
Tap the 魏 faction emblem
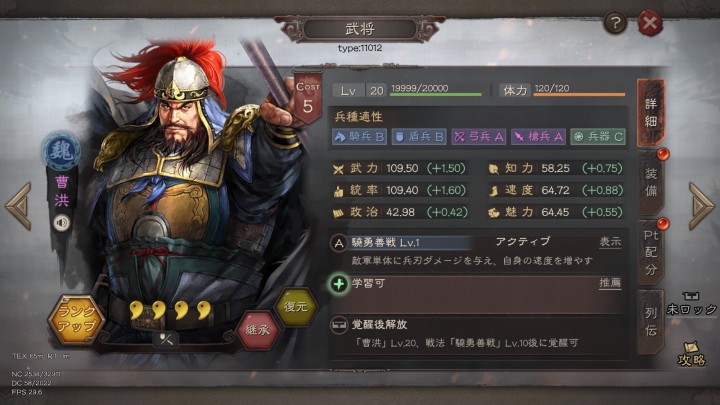tap(61, 151)
